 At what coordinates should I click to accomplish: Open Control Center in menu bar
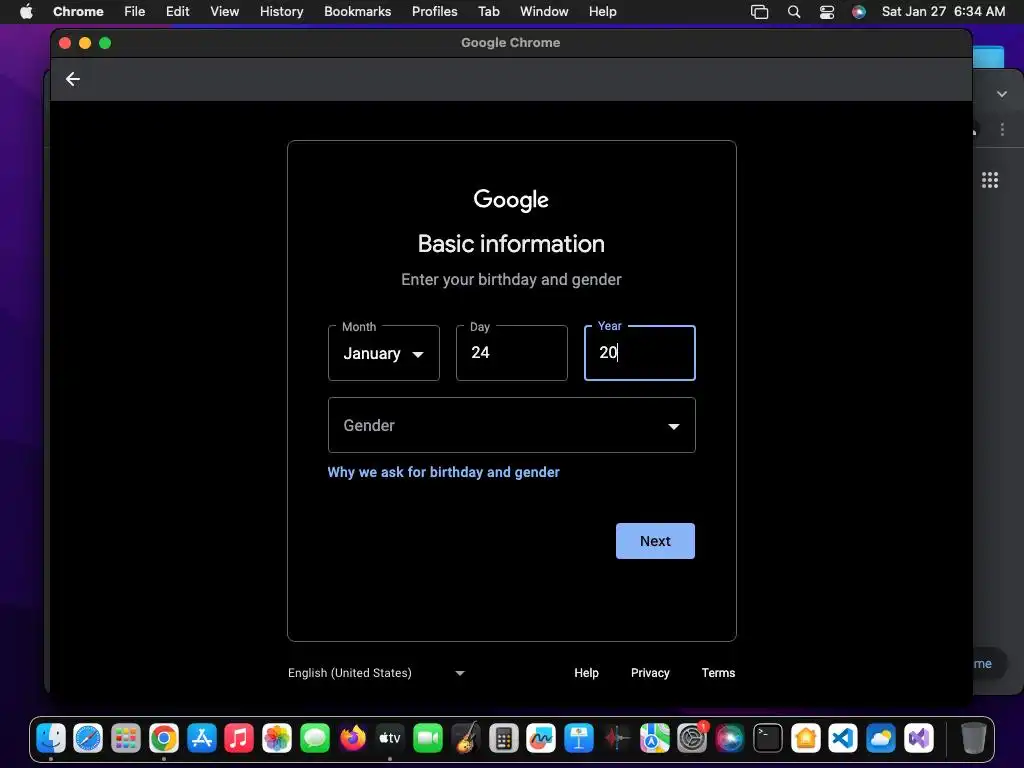[827, 12]
